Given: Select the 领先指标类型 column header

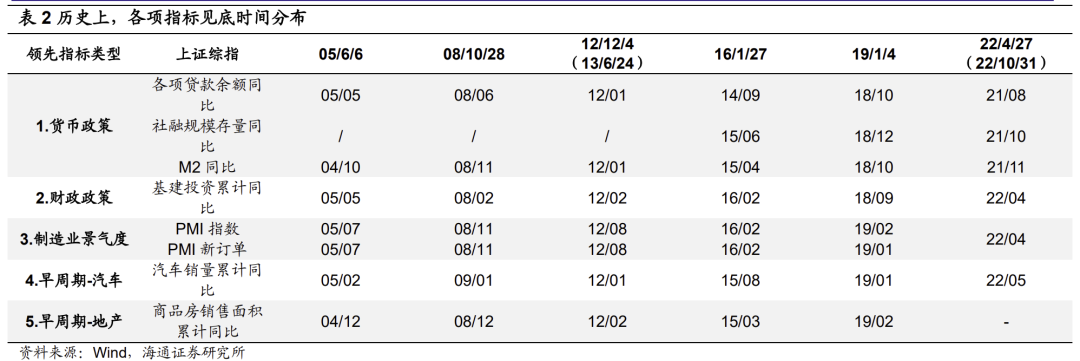Looking at the screenshot, I should [74, 54].
